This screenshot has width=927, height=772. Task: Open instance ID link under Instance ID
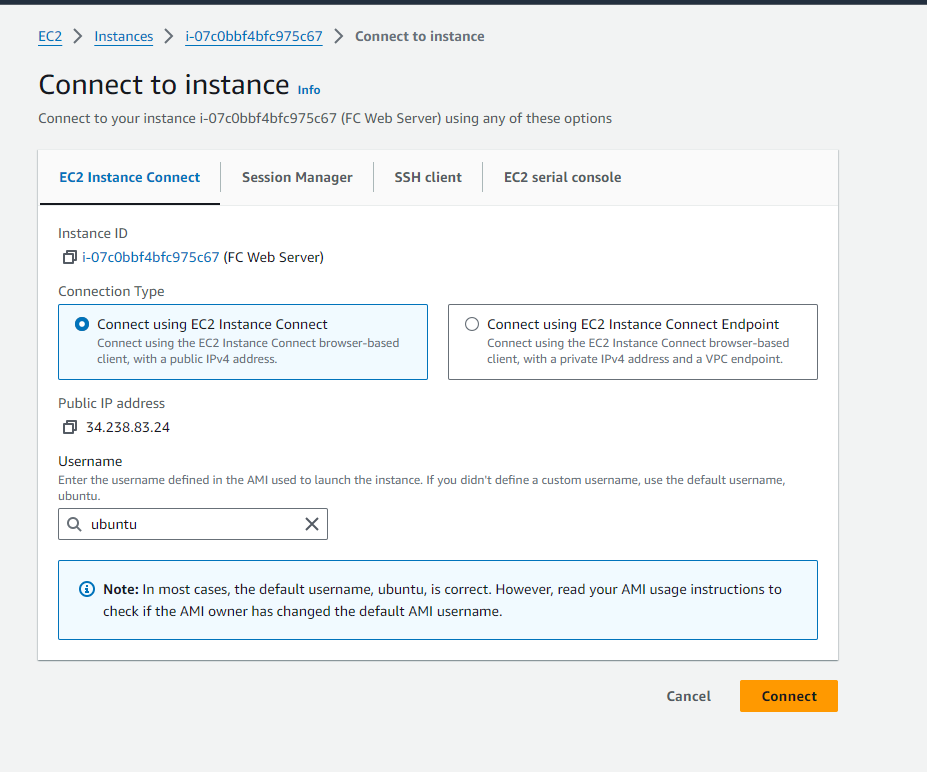pos(151,257)
